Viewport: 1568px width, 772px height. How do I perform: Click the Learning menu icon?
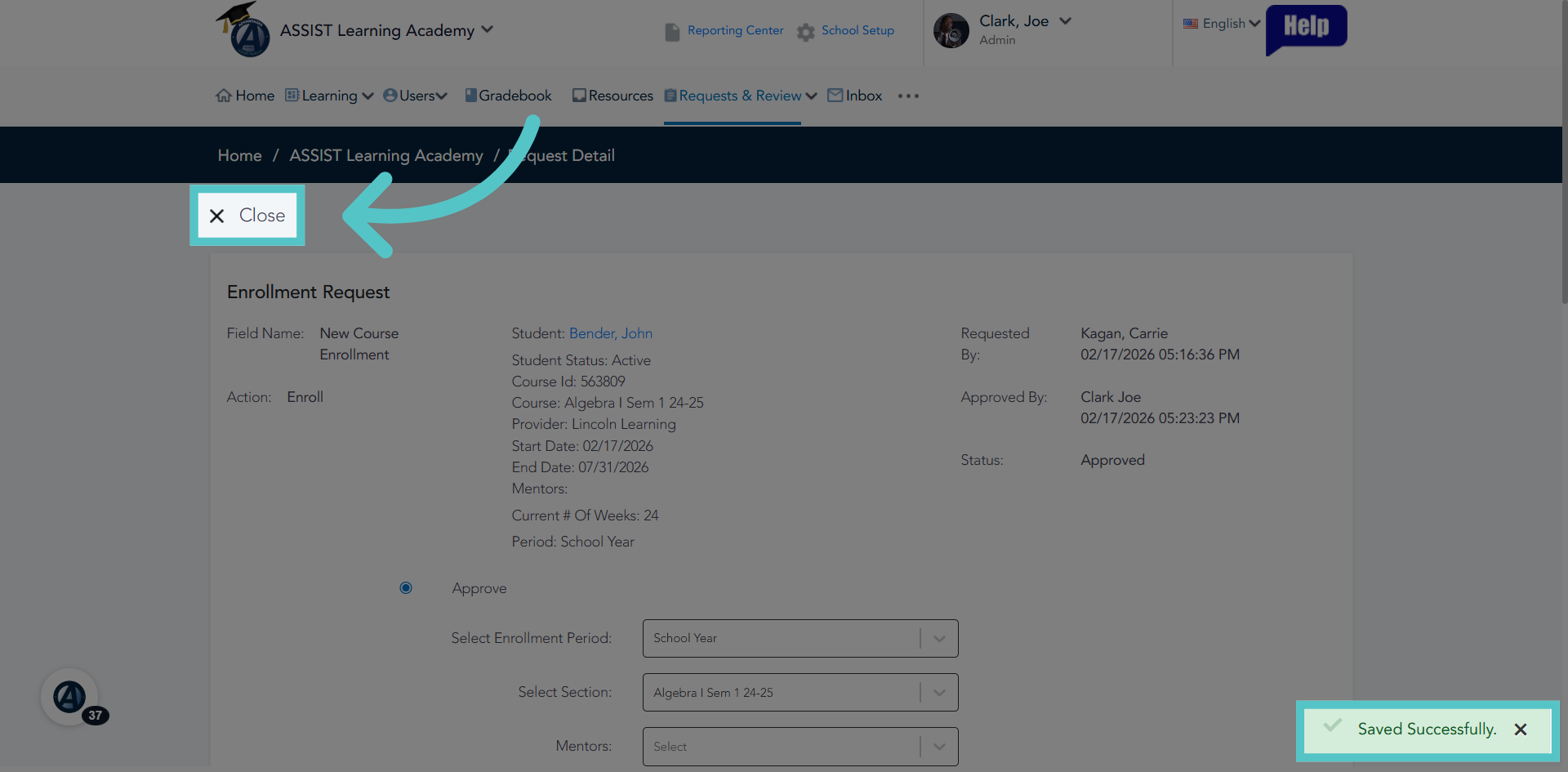pyautogui.click(x=292, y=95)
